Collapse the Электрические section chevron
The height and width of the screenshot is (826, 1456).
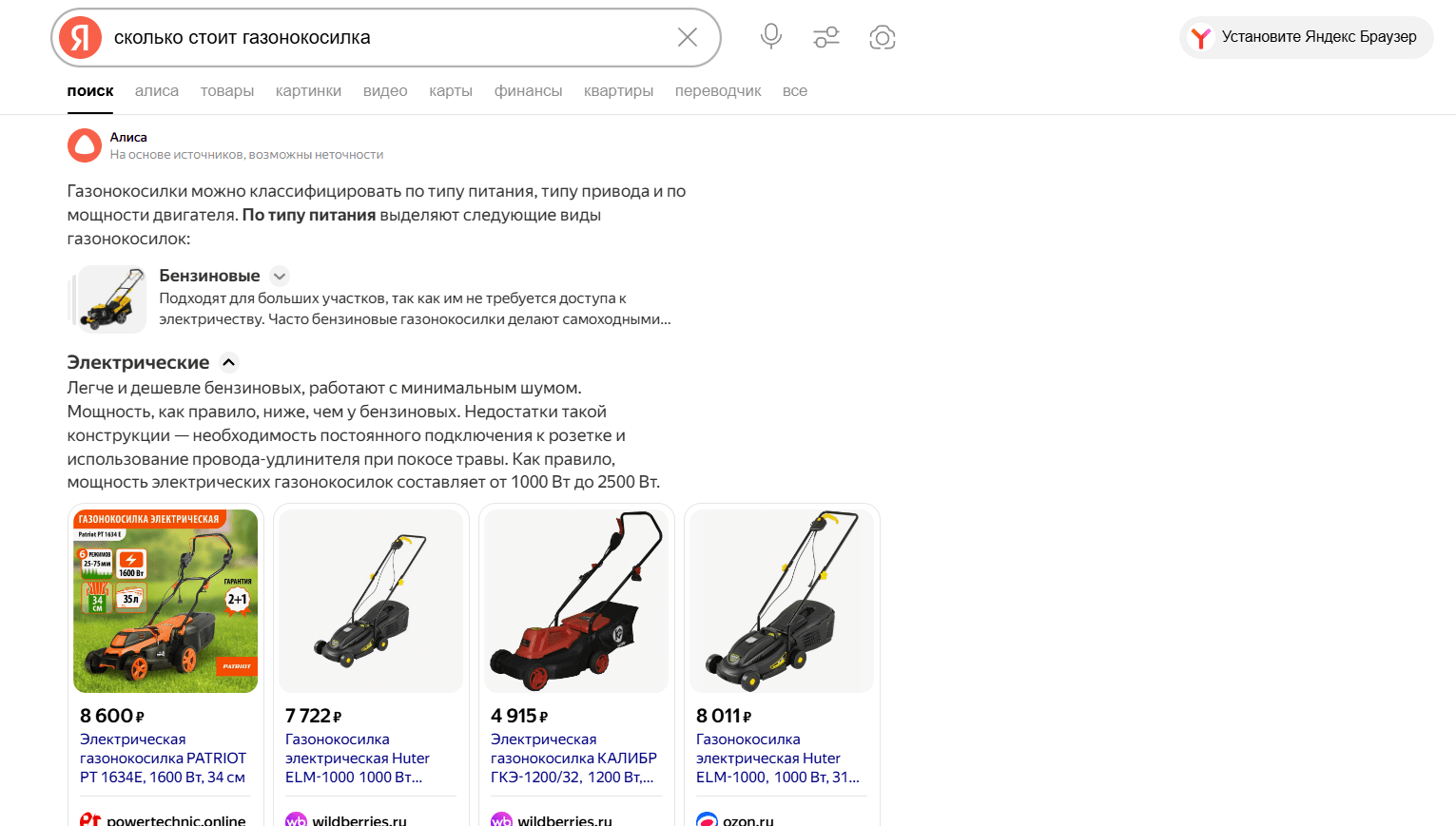click(x=229, y=362)
